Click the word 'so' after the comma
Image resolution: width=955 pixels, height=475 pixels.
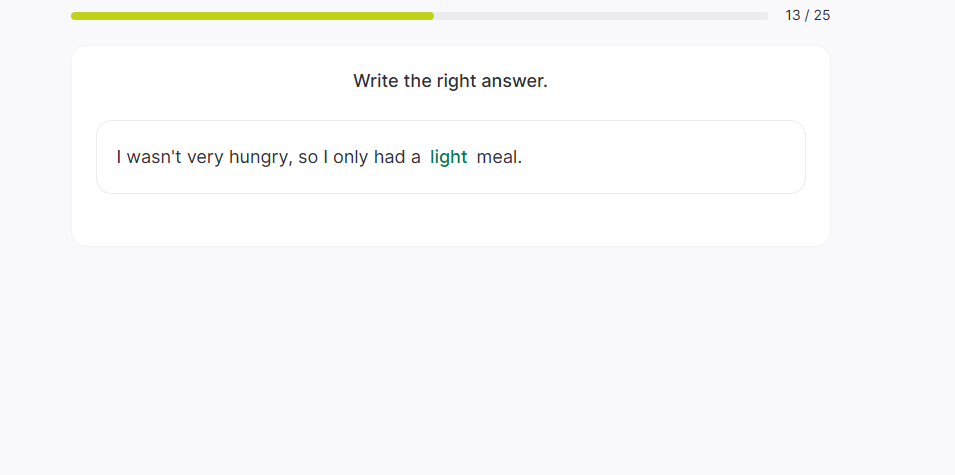[x=308, y=157]
